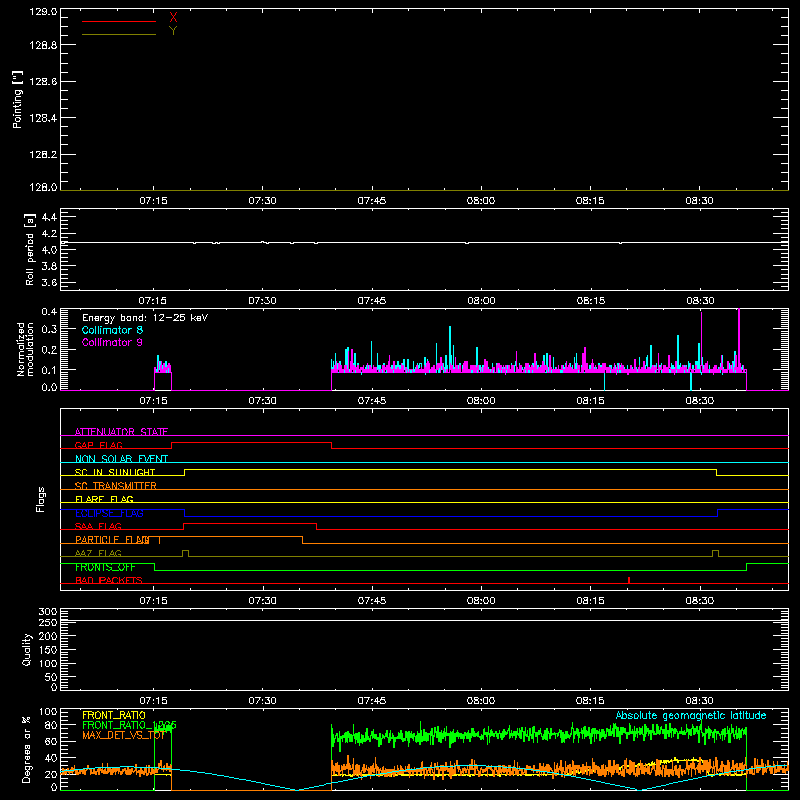Select the SAA_FLAG label
The height and width of the screenshot is (800, 800).
pos(98,527)
